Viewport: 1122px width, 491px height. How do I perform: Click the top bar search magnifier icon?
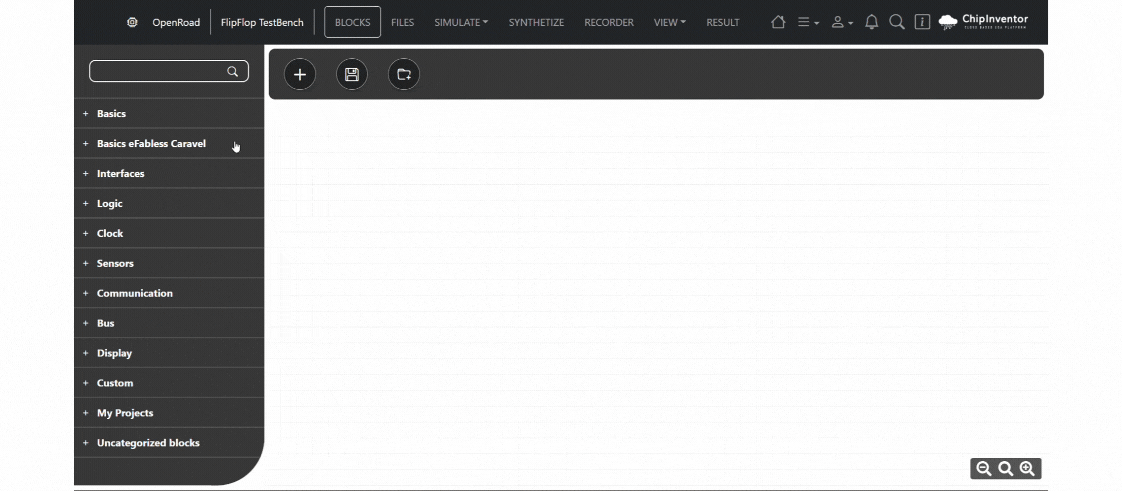tap(897, 22)
